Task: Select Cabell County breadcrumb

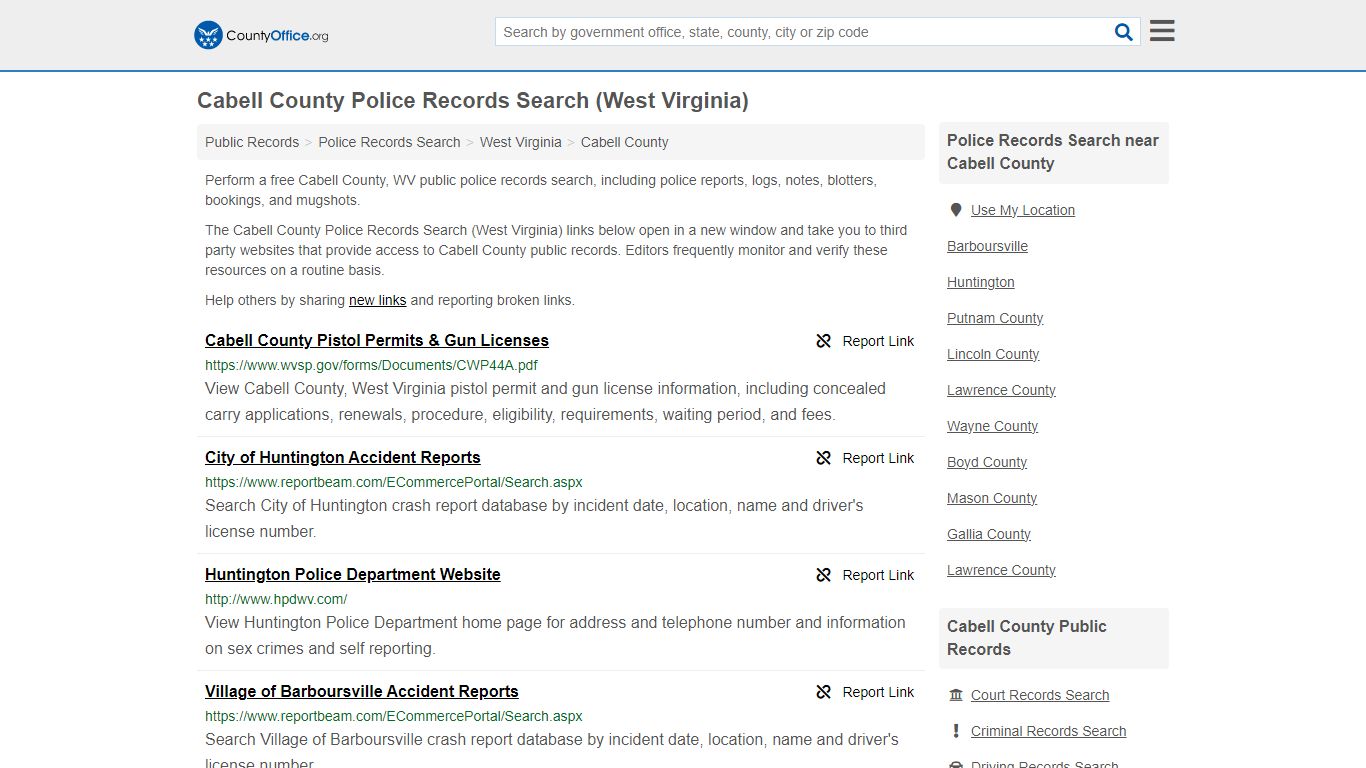Action: click(624, 142)
